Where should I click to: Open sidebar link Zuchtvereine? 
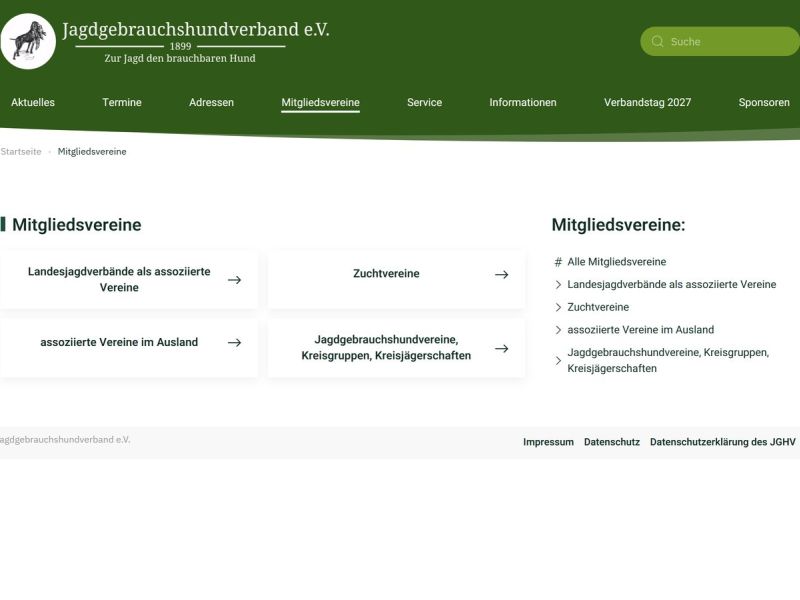pos(598,307)
